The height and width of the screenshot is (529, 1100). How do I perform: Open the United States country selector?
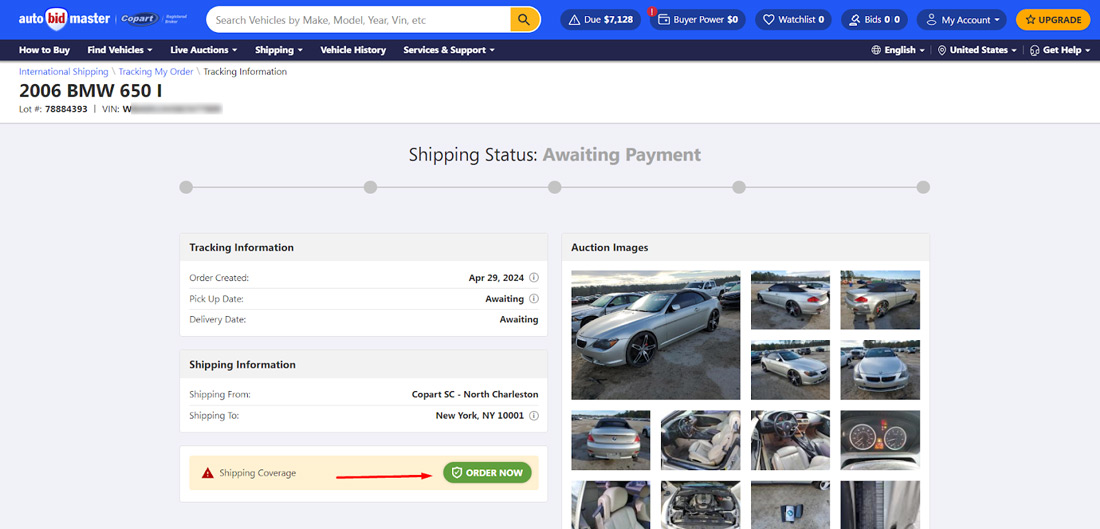(977, 50)
